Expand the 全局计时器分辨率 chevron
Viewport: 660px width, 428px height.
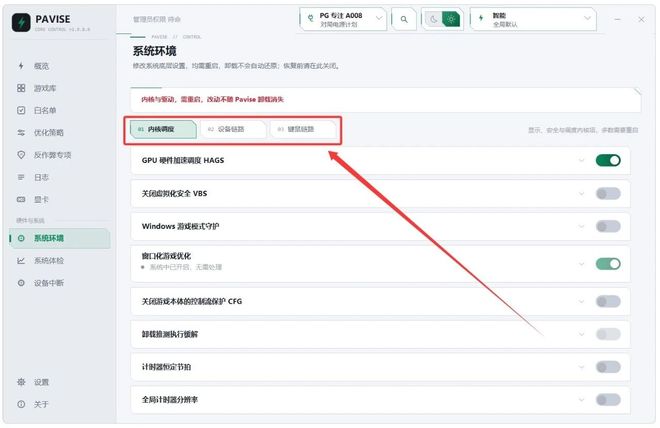(581, 400)
